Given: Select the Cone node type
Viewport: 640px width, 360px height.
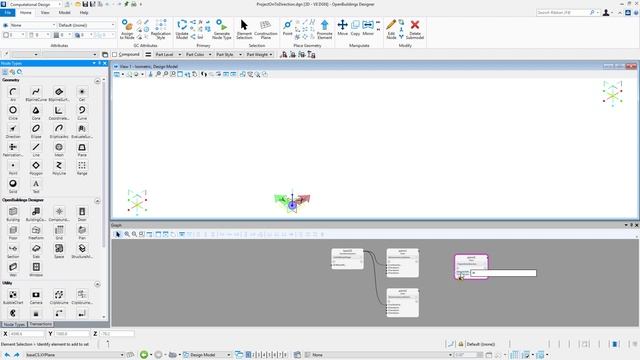Looking at the screenshot, I should point(36,112).
